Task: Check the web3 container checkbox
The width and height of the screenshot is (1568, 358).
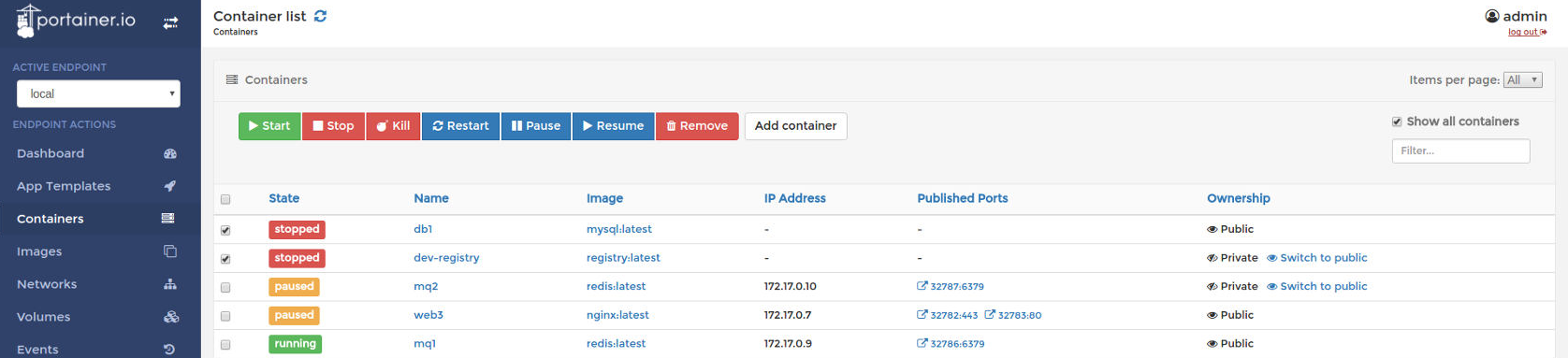Action: coord(225,316)
